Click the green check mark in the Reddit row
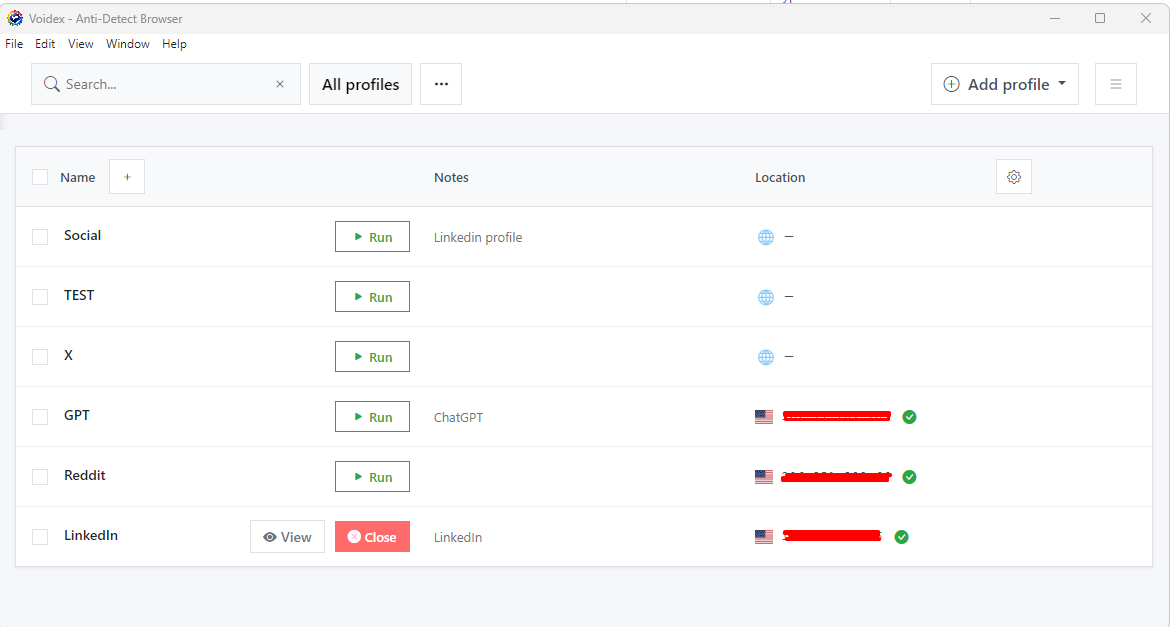 [x=909, y=477]
